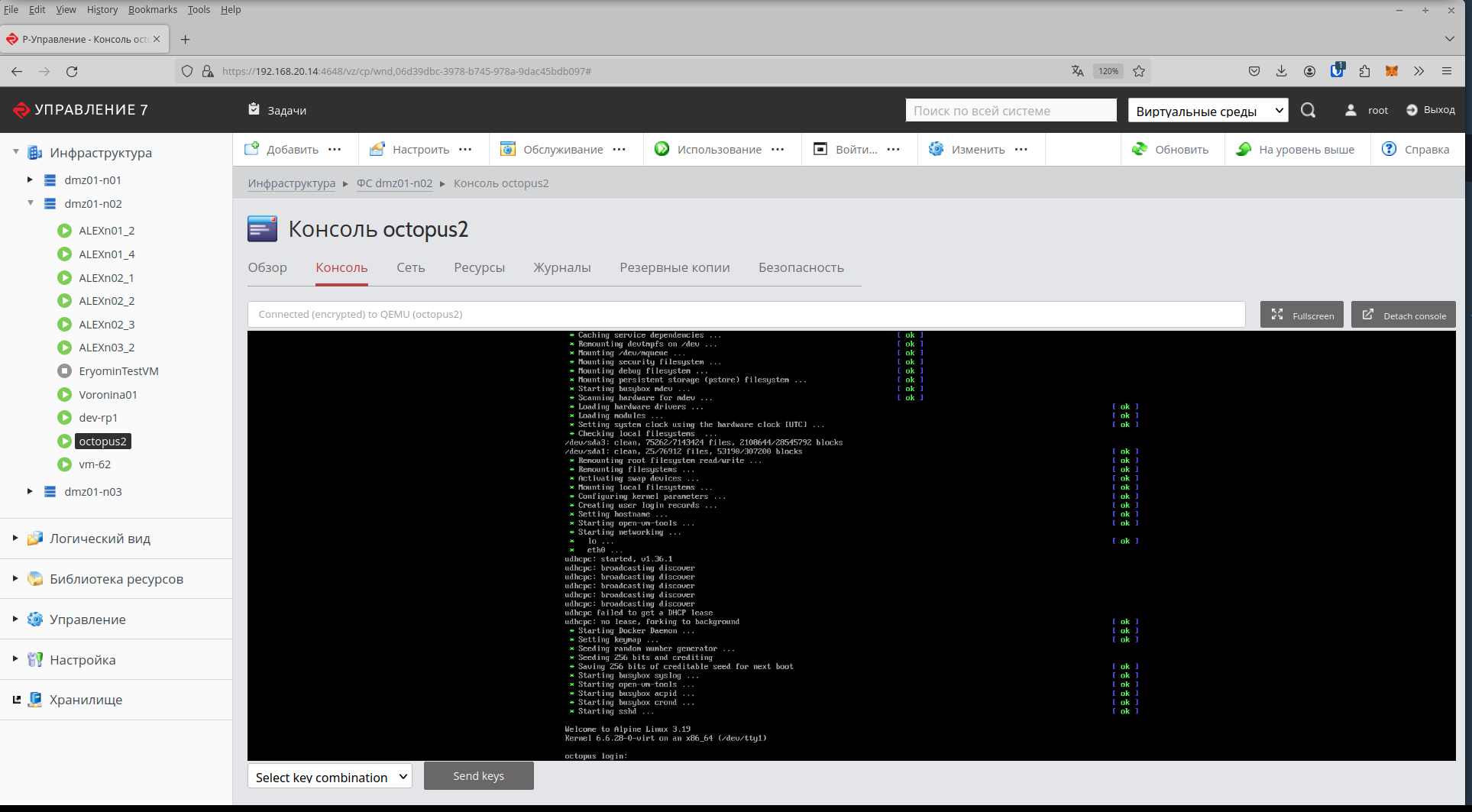Expand the Логический вид section

tap(15, 538)
